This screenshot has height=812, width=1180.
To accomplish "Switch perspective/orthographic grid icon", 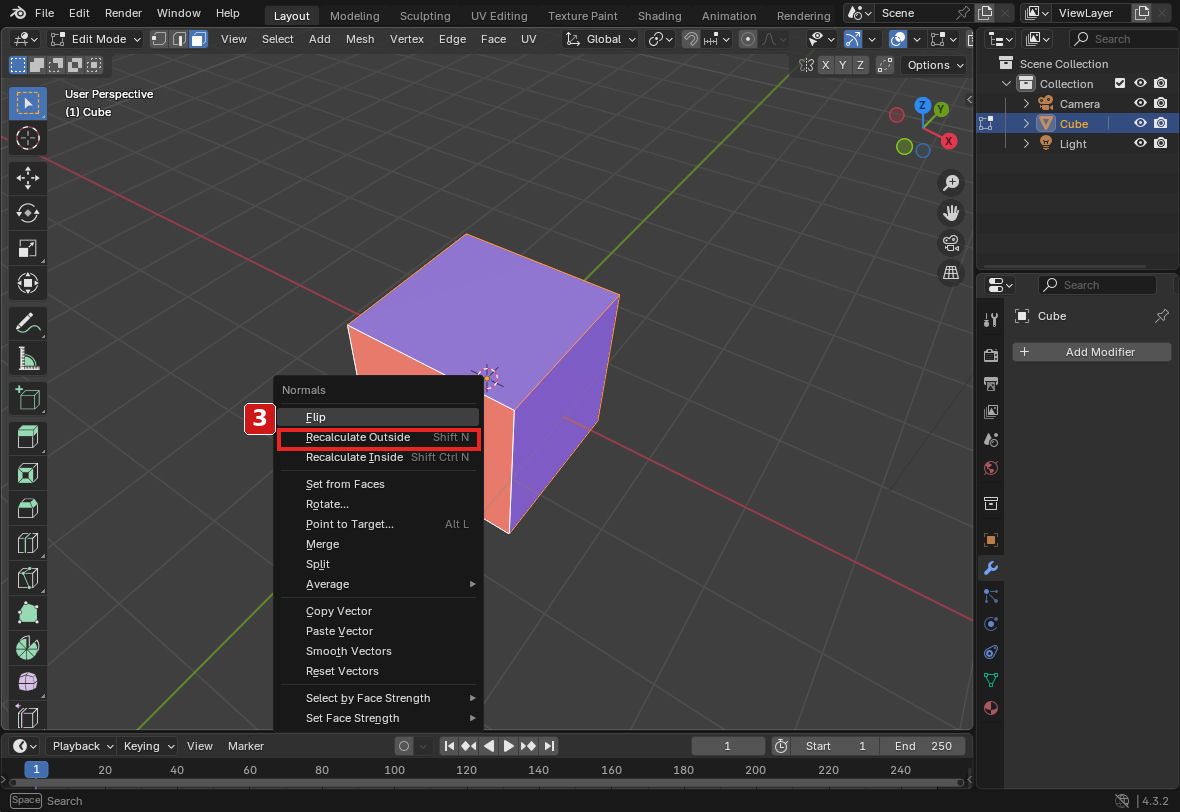I will click(x=951, y=272).
